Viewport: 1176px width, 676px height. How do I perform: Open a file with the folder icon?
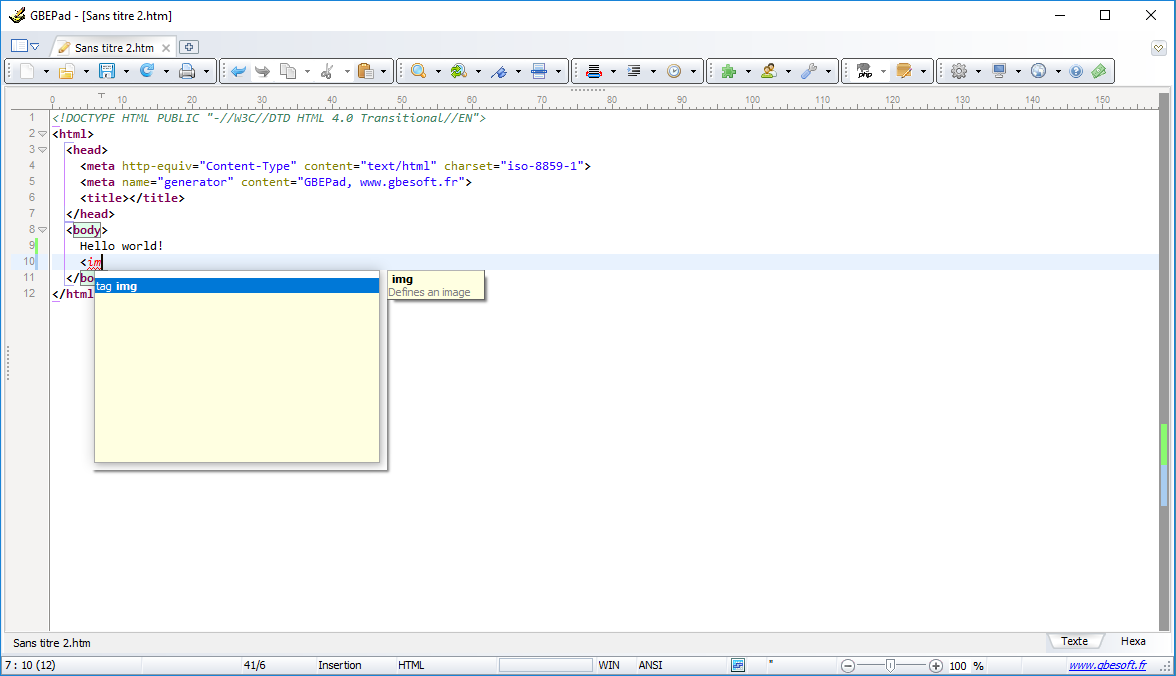tap(67, 71)
